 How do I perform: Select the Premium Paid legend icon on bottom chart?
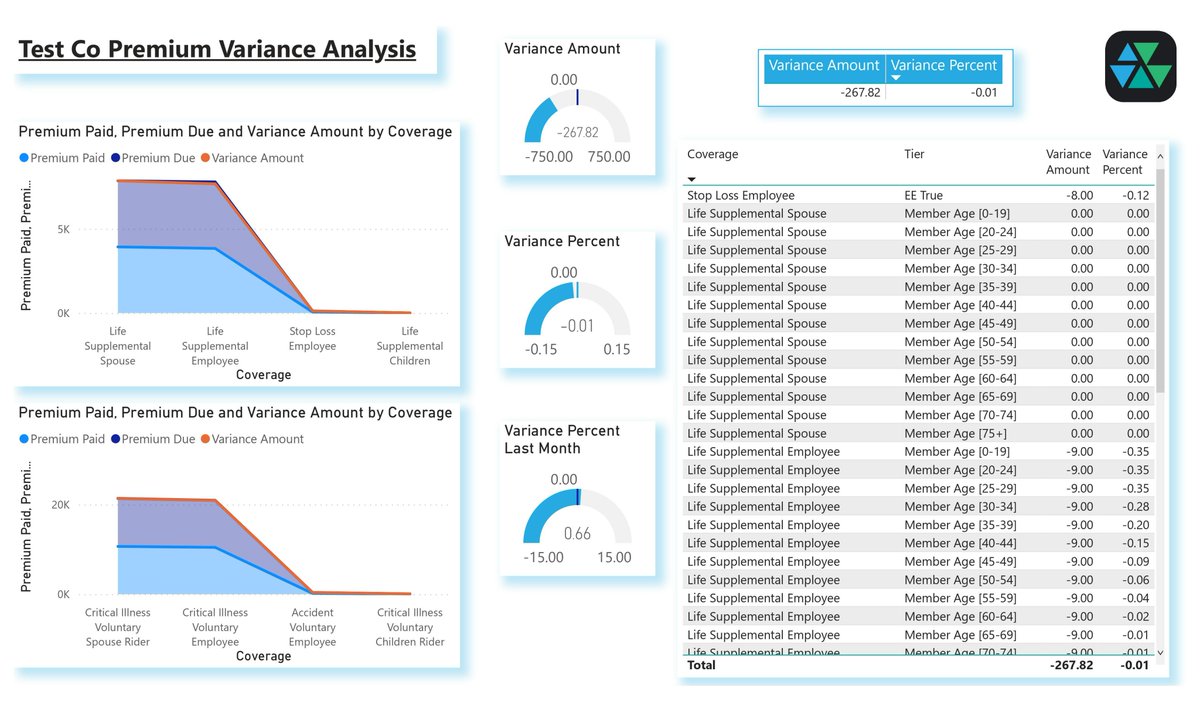point(25,438)
